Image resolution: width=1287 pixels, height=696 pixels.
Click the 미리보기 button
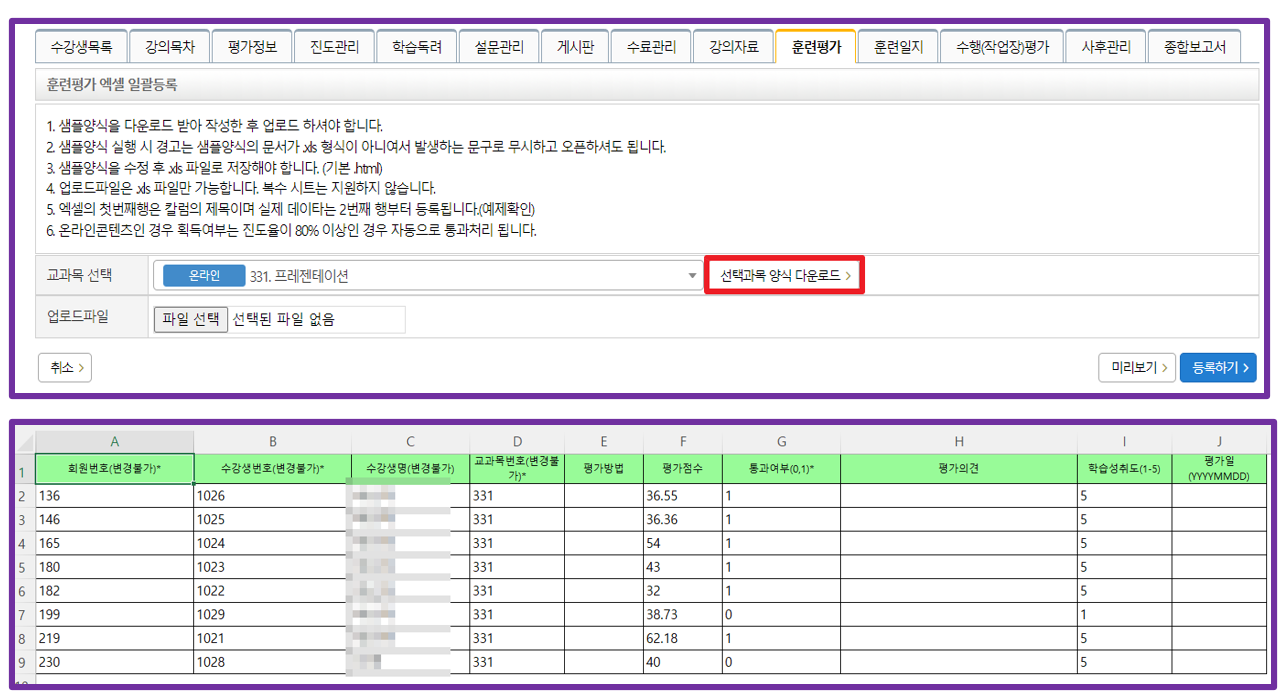pyautogui.click(x=1136, y=368)
